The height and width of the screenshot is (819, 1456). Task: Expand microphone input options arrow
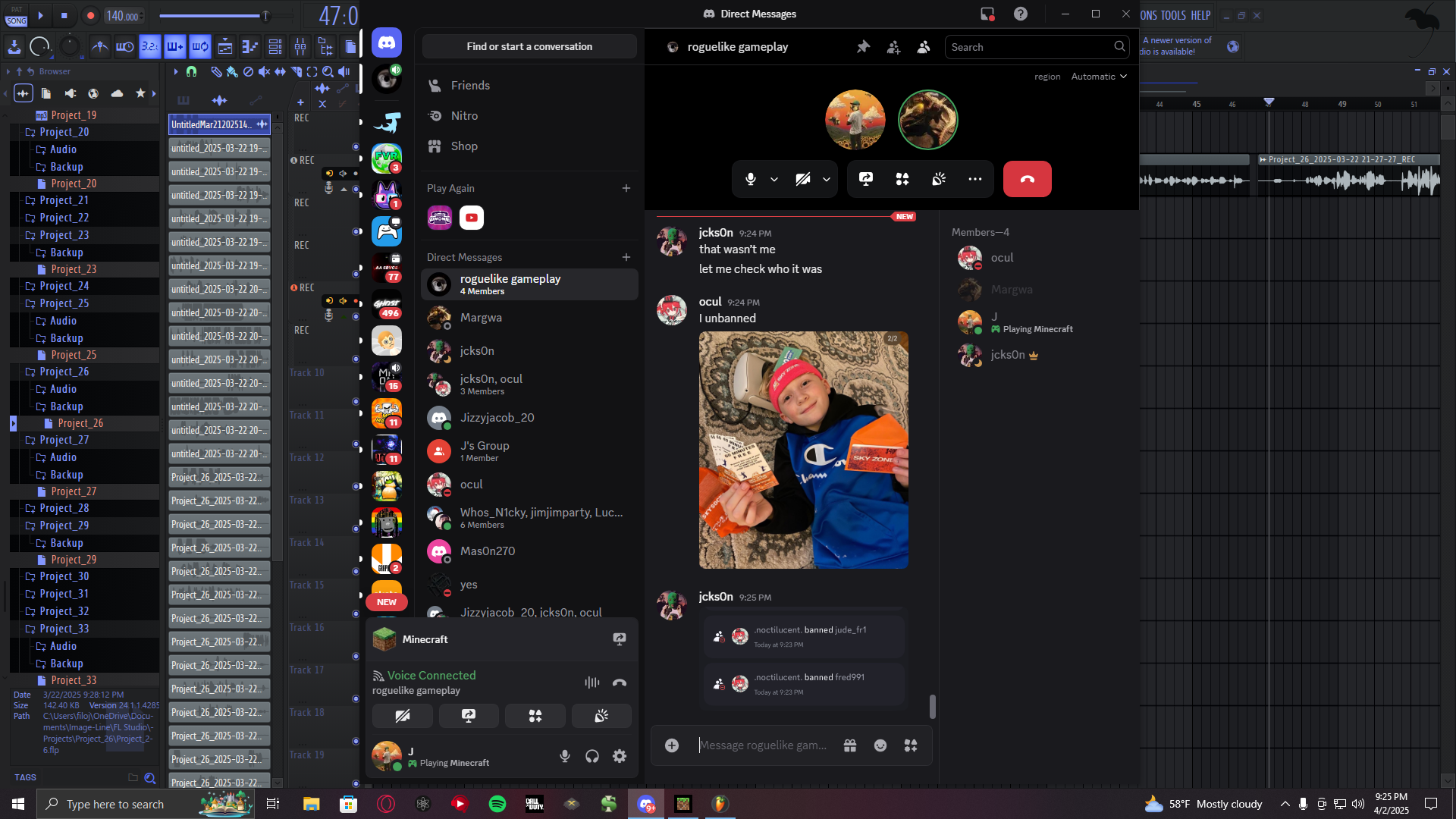point(774,180)
